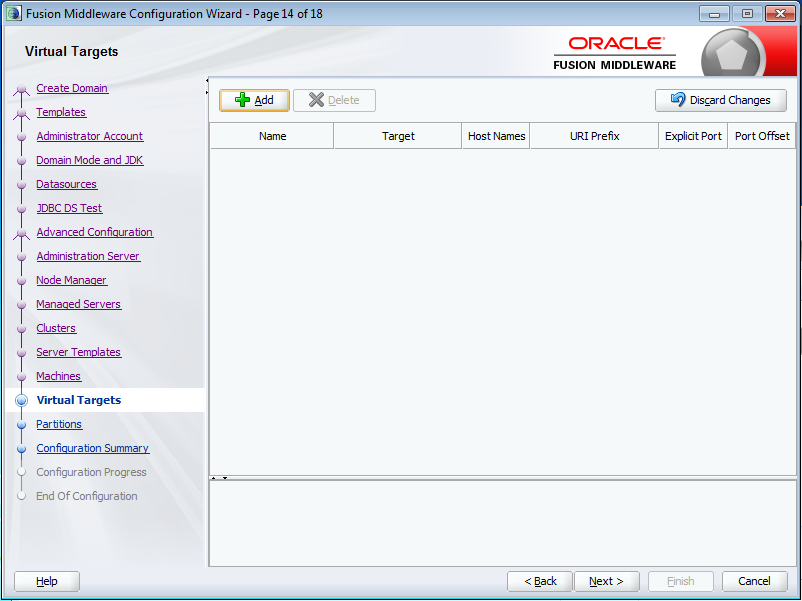
Task: Minimize the wizard window
Action: pos(714,14)
